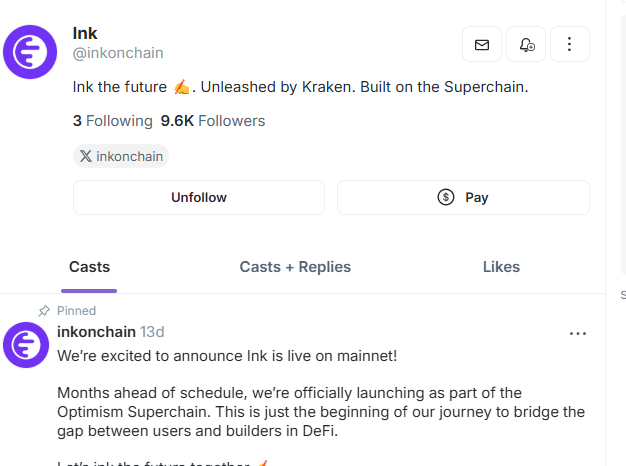
Task: Click the Ink profile avatar
Action: point(30,52)
